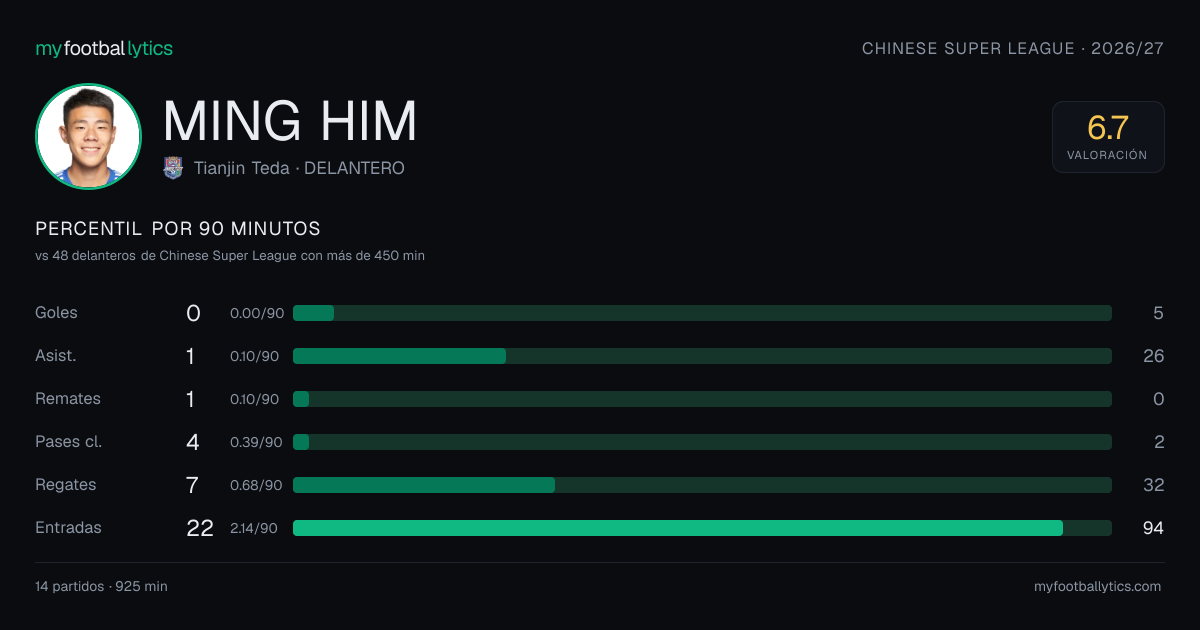Viewport: 1200px width, 630px height.
Task: Click the myfootballytics logo
Action: (x=104, y=48)
